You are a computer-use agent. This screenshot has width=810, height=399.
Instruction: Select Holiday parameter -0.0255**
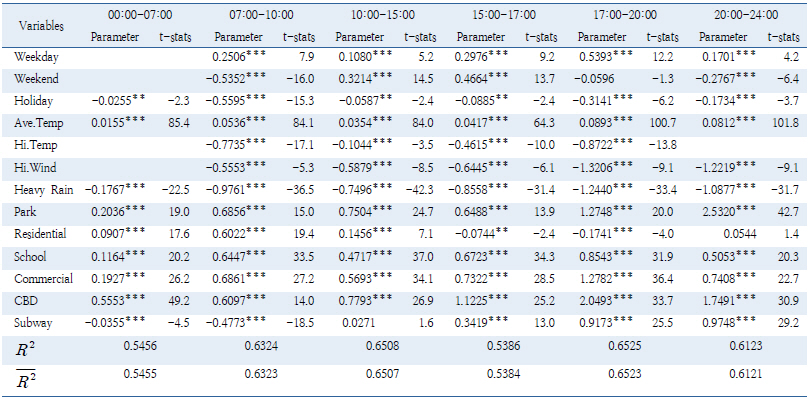click(x=118, y=100)
